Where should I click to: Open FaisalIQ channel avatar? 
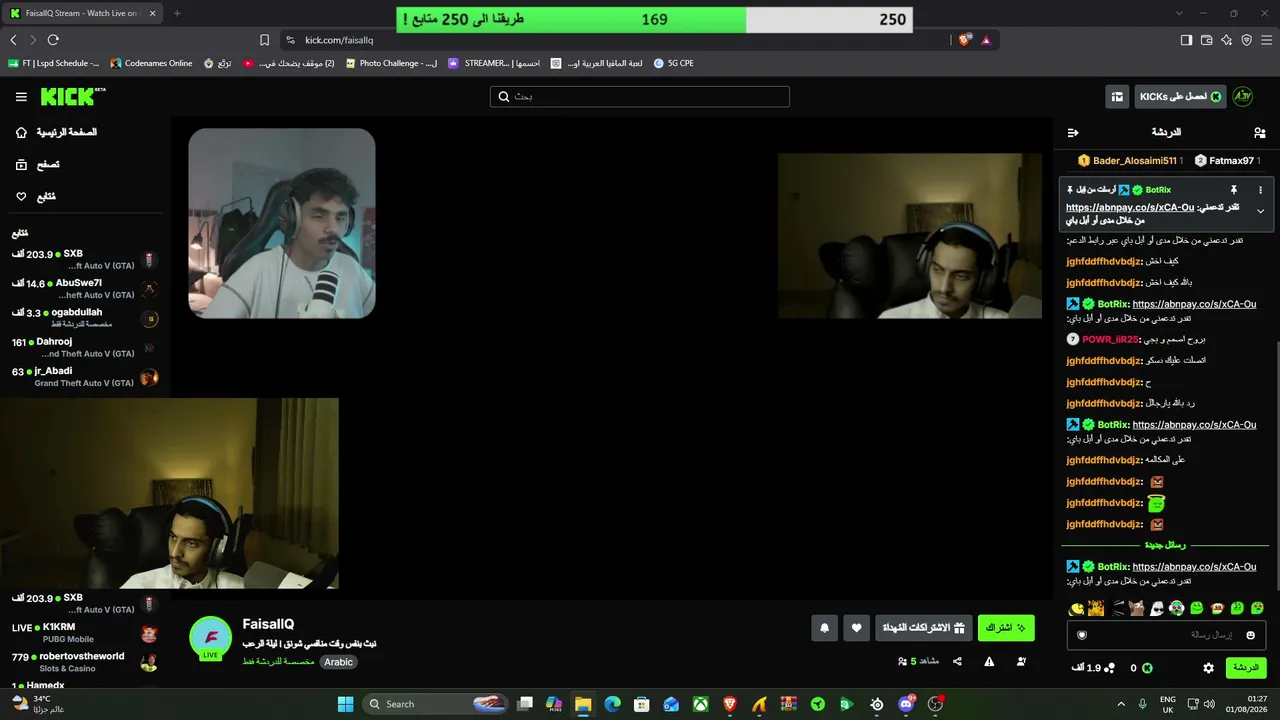211,638
